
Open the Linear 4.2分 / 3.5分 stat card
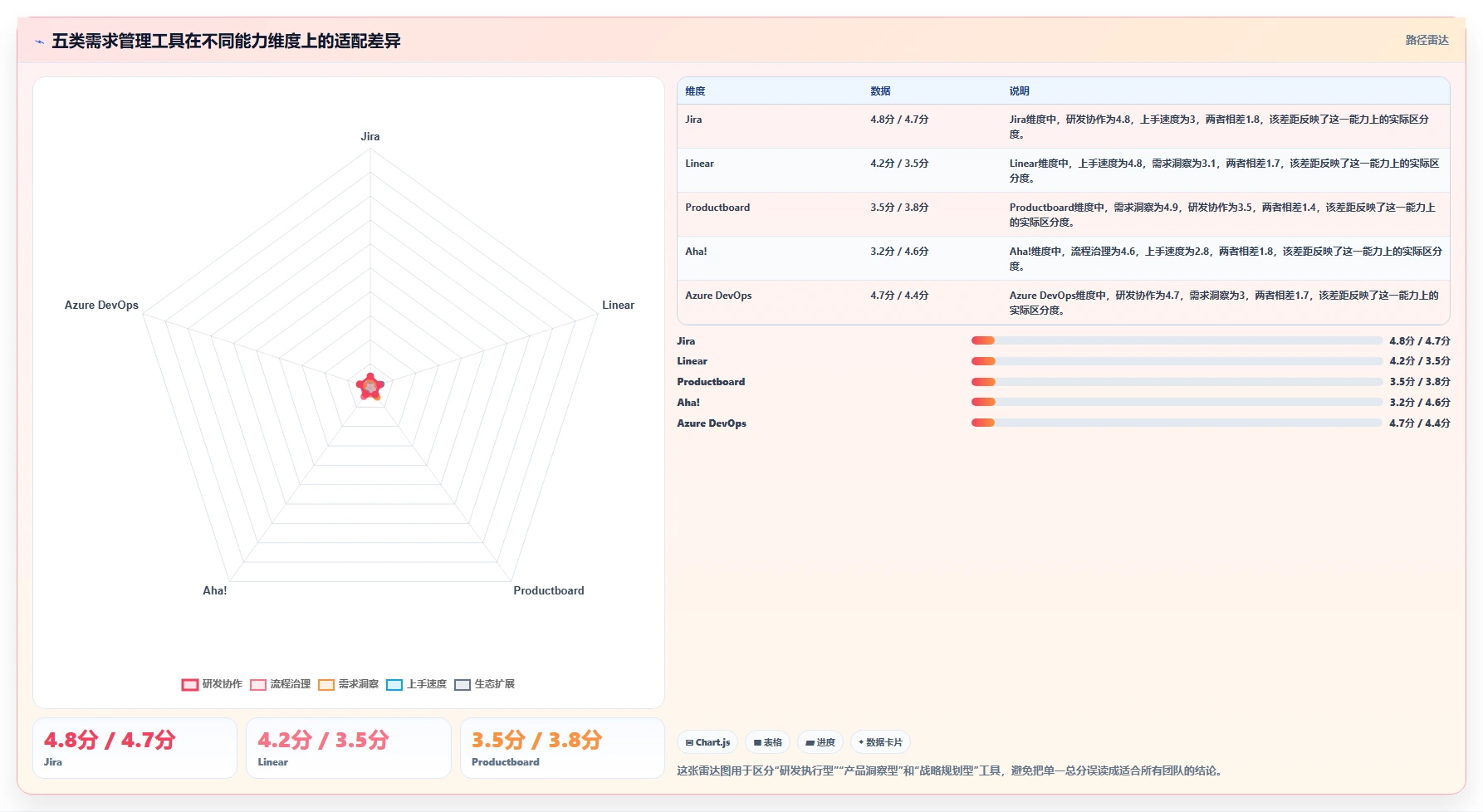[x=349, y=748]
